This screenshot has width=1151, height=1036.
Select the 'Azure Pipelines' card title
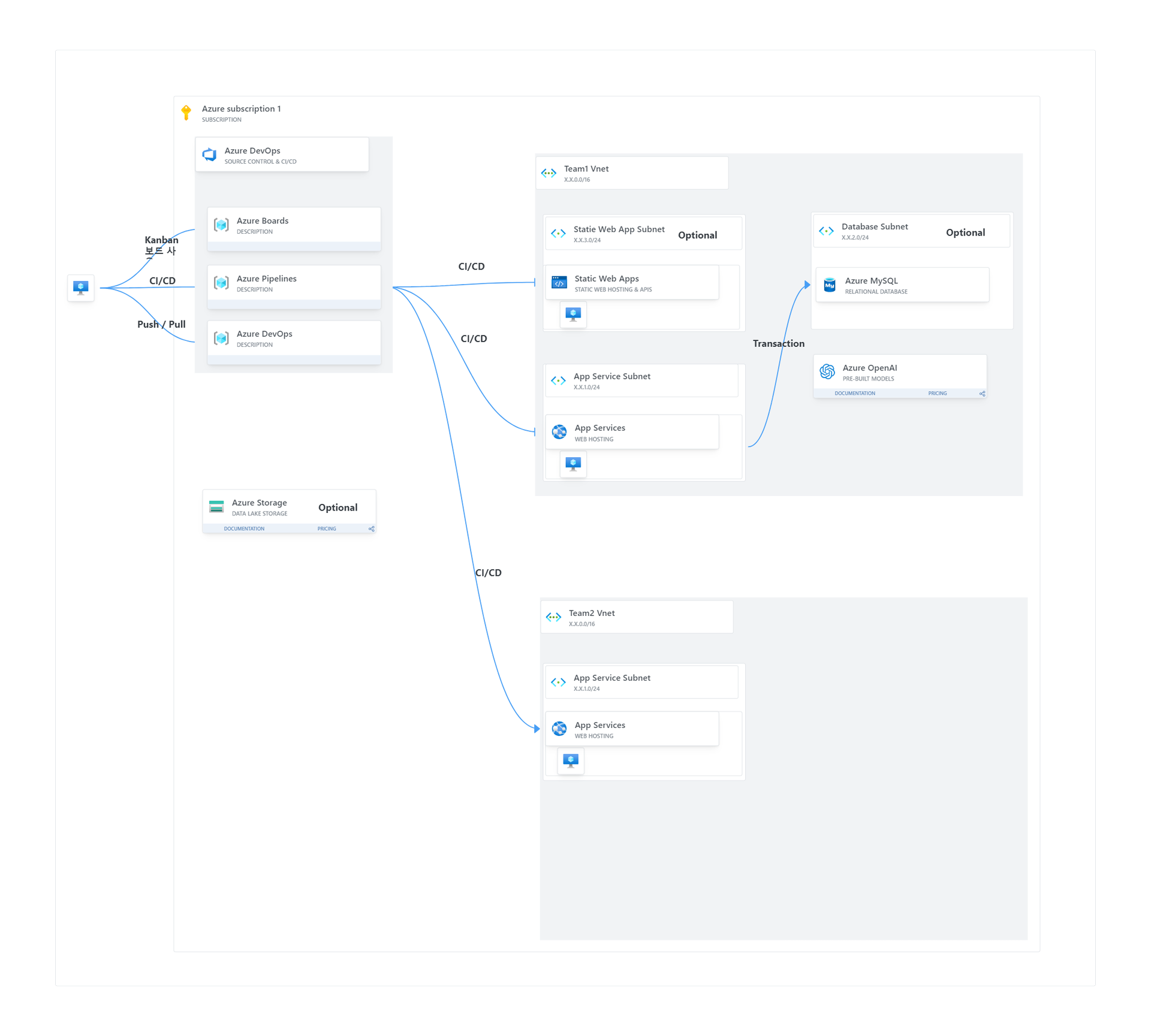point(267,279)
